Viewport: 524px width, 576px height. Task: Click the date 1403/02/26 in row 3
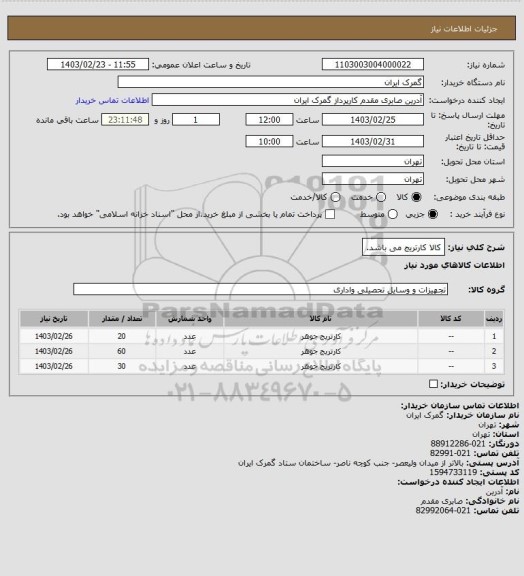point(54,366)
